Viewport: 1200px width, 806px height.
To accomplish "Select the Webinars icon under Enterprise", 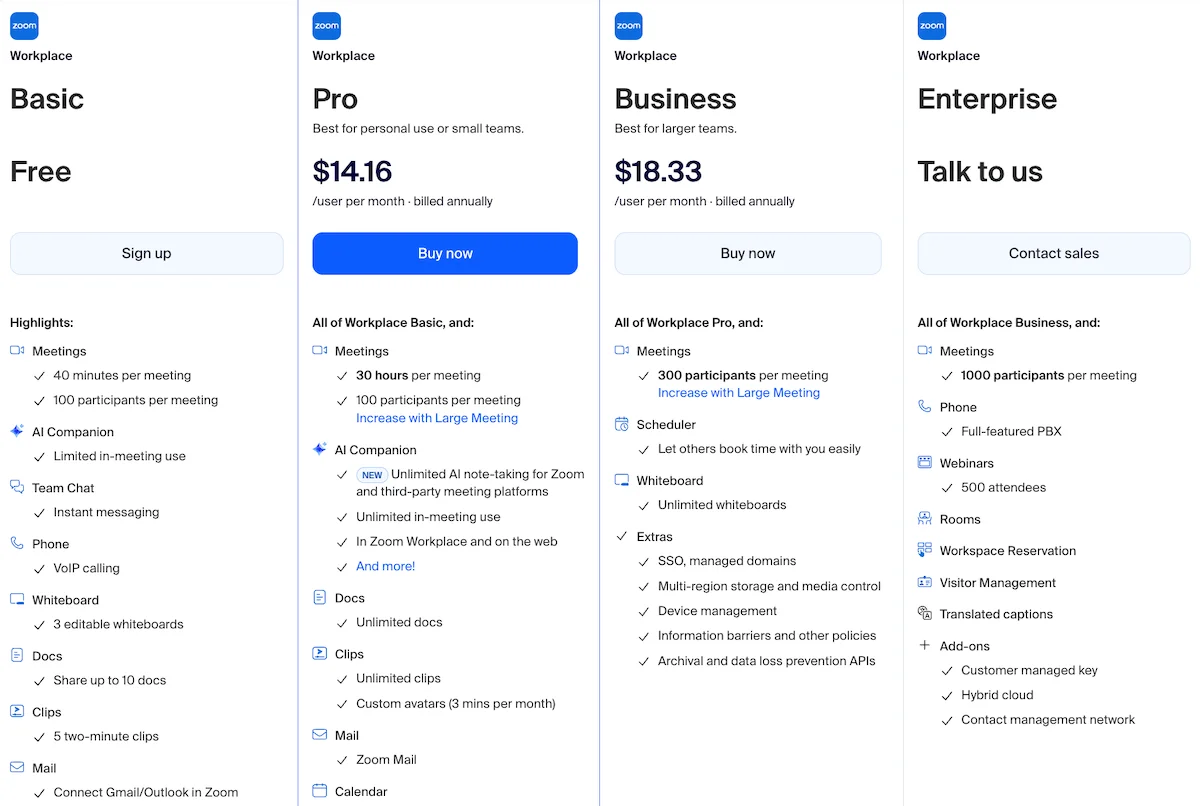I will 924,463.
